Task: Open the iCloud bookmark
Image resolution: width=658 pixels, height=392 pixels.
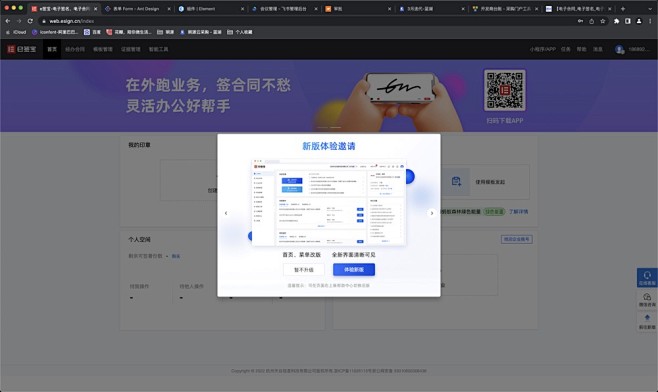Action: [16, 32]
